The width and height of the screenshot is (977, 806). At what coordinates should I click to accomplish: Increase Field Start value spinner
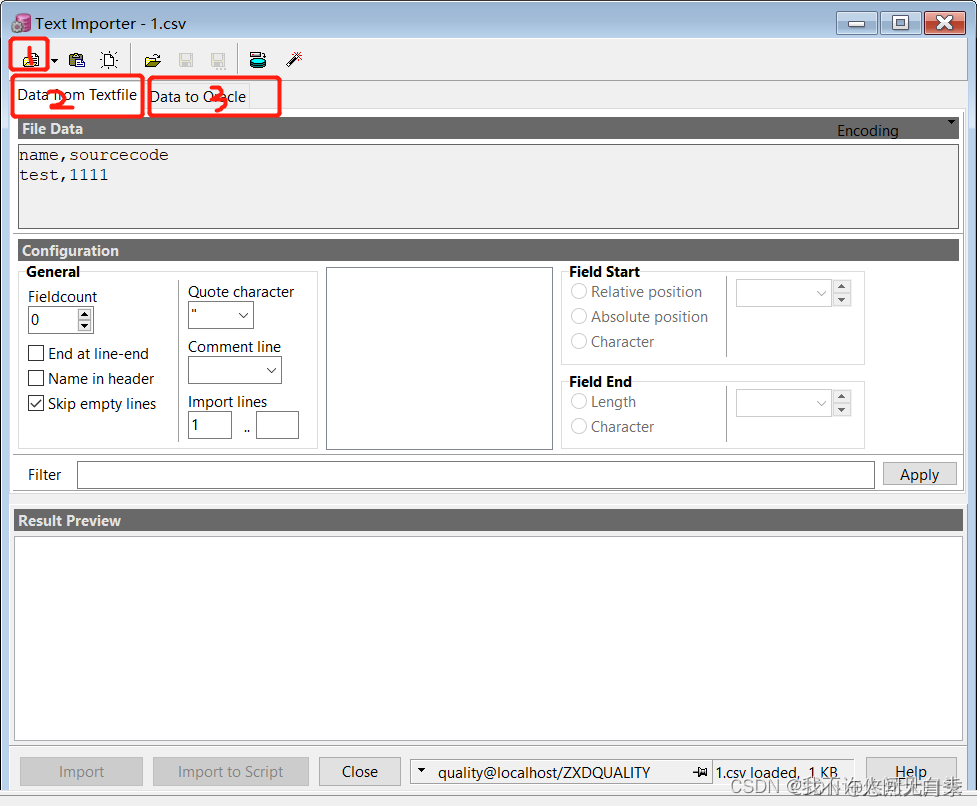click(x=842, y=287)
